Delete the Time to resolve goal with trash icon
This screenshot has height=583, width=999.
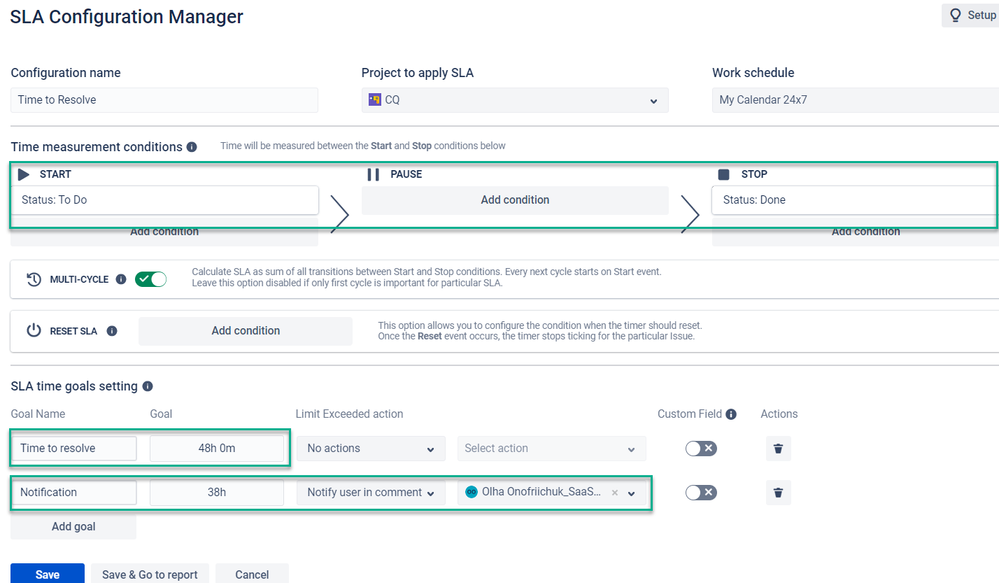tap(778, 449)
